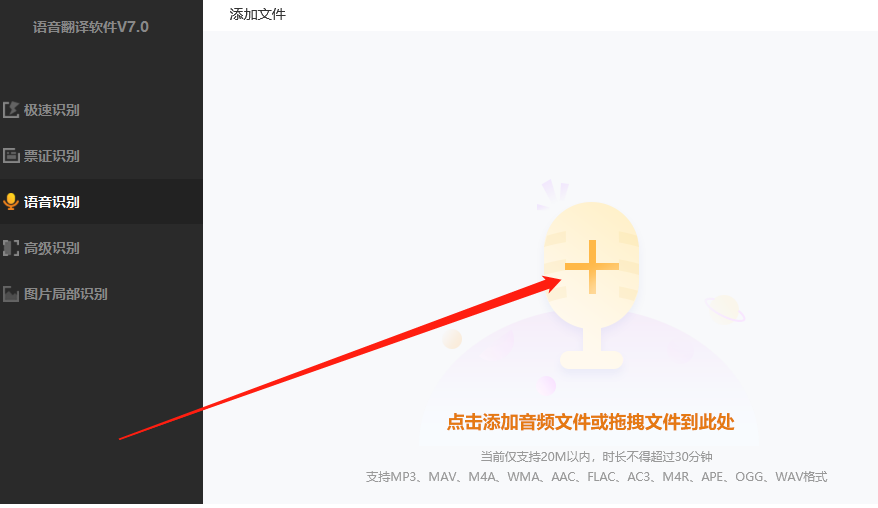
Task: Click the pink bubble below the microphone
Action: click(546, 385)
